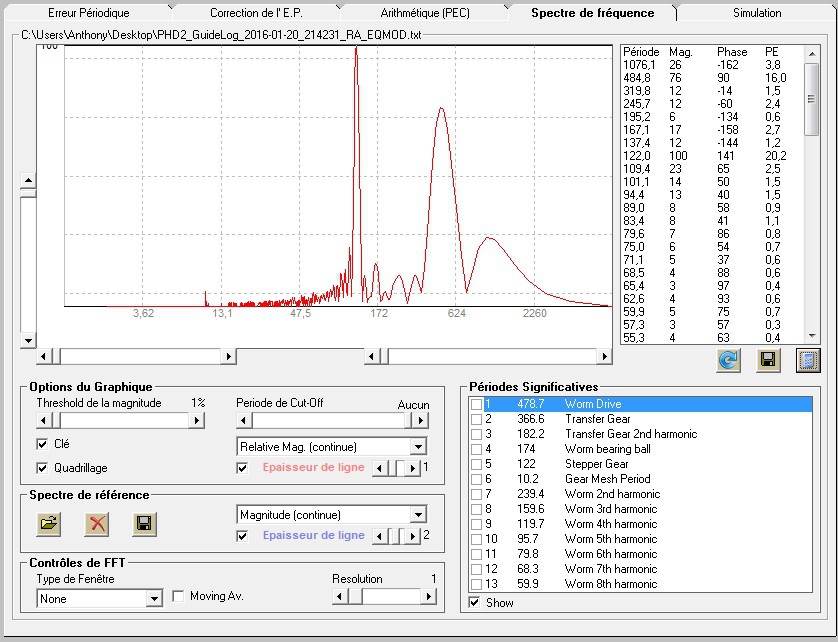Screen dimensions: 838x642
Task: Click the left arrow of the Periode de Cut-Off slider
Action: 244,421
